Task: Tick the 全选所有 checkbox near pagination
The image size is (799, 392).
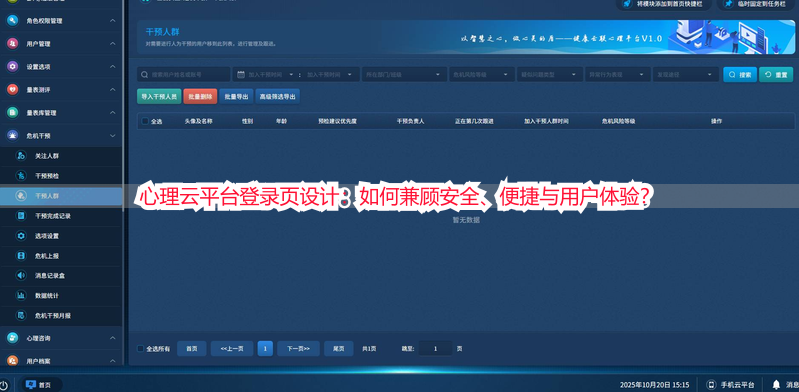Action: 141,349
